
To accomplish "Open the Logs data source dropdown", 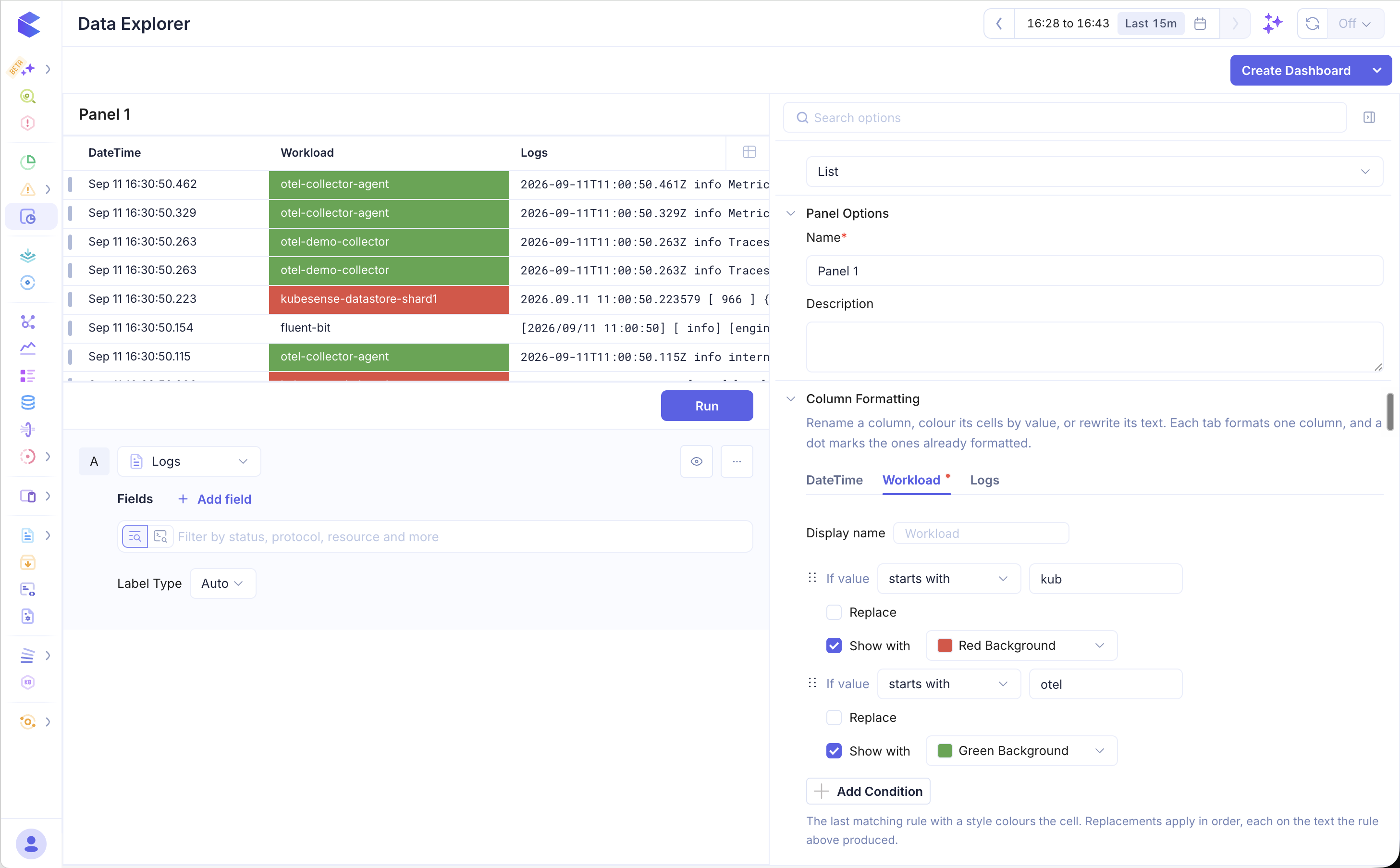I will coord(189,461).
